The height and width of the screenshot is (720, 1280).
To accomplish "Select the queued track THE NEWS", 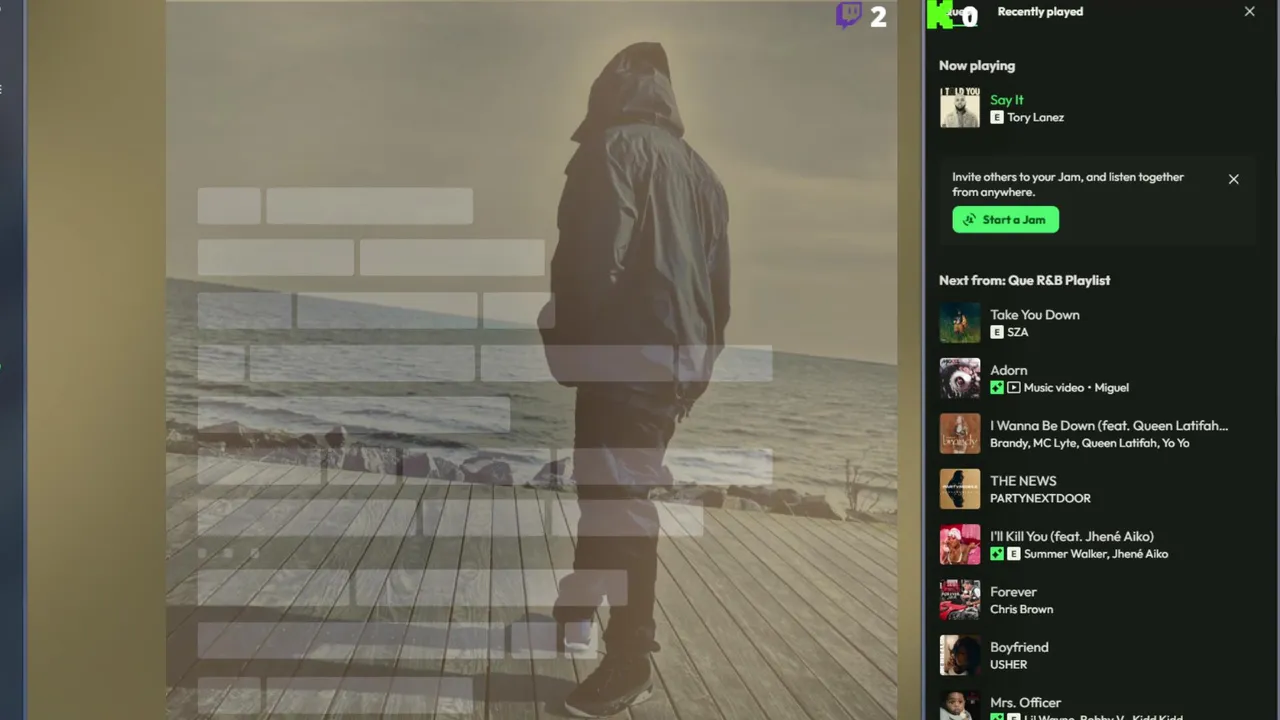I will pyautogui.click(x=1023, y=481).
